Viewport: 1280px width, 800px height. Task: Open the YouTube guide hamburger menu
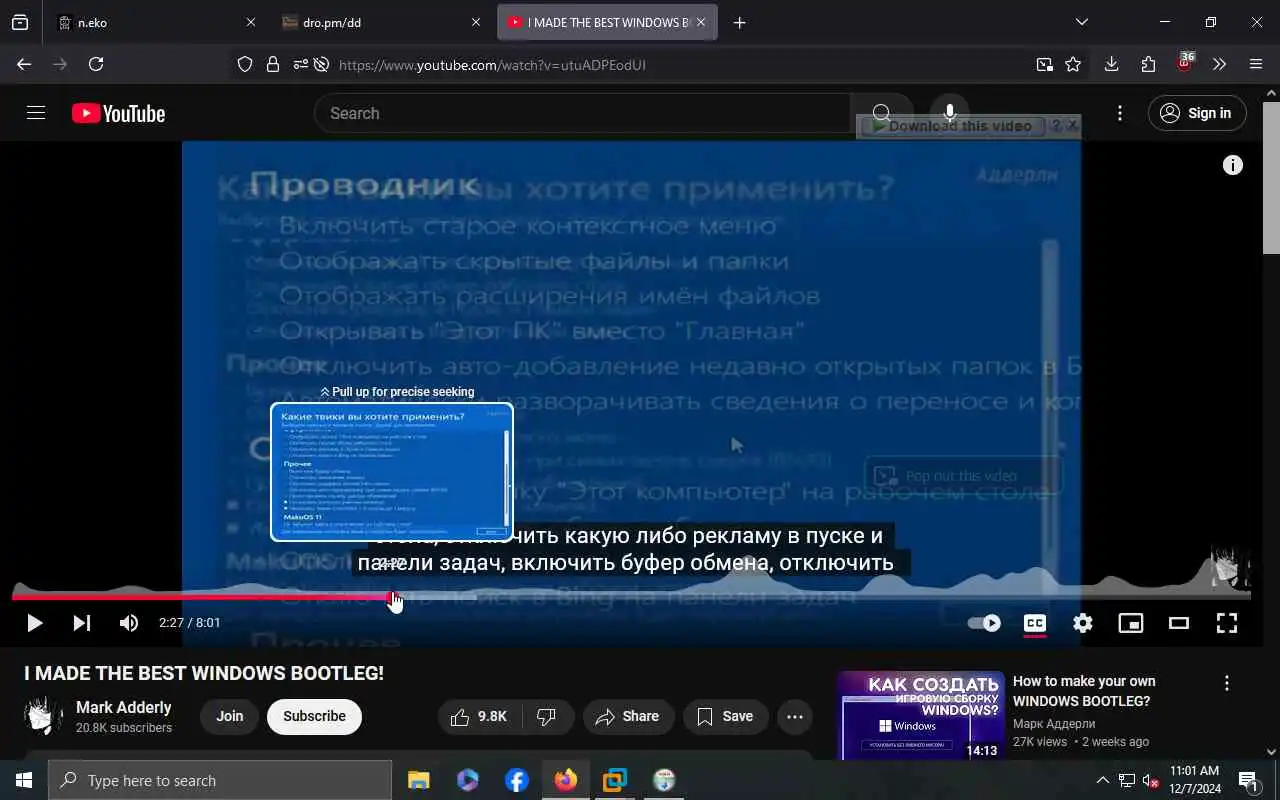point(36,113)
